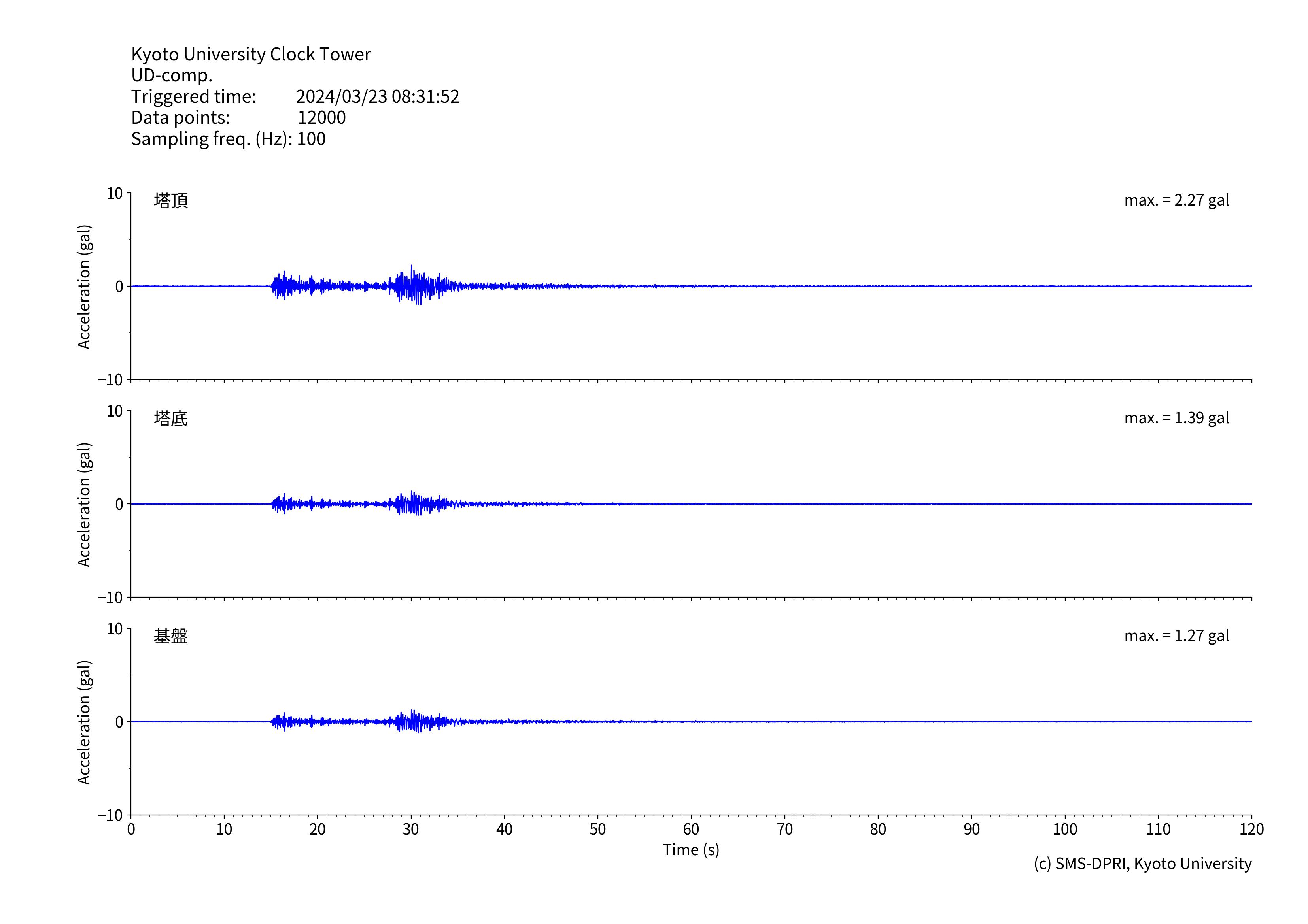Click the data points value 12000
This screenshot has width=1308, height=924.
click(321, 117)
